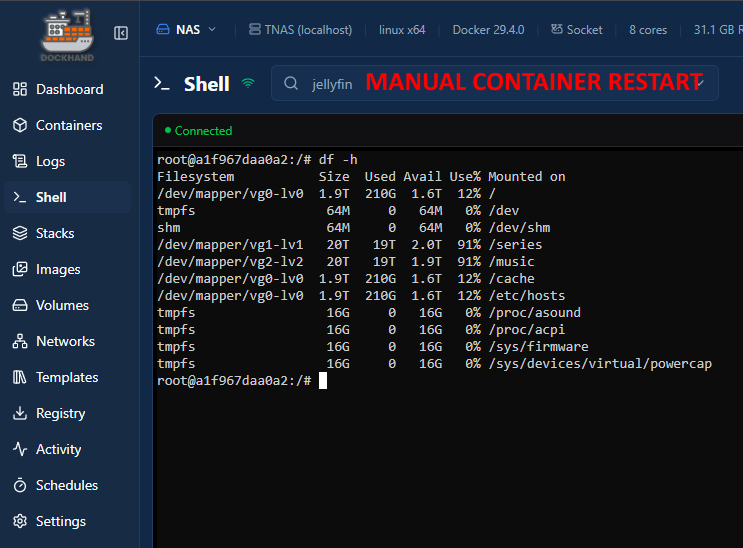The image size is (743, 548).
Task: Click the container selector chevron
Action: point(700,83)
